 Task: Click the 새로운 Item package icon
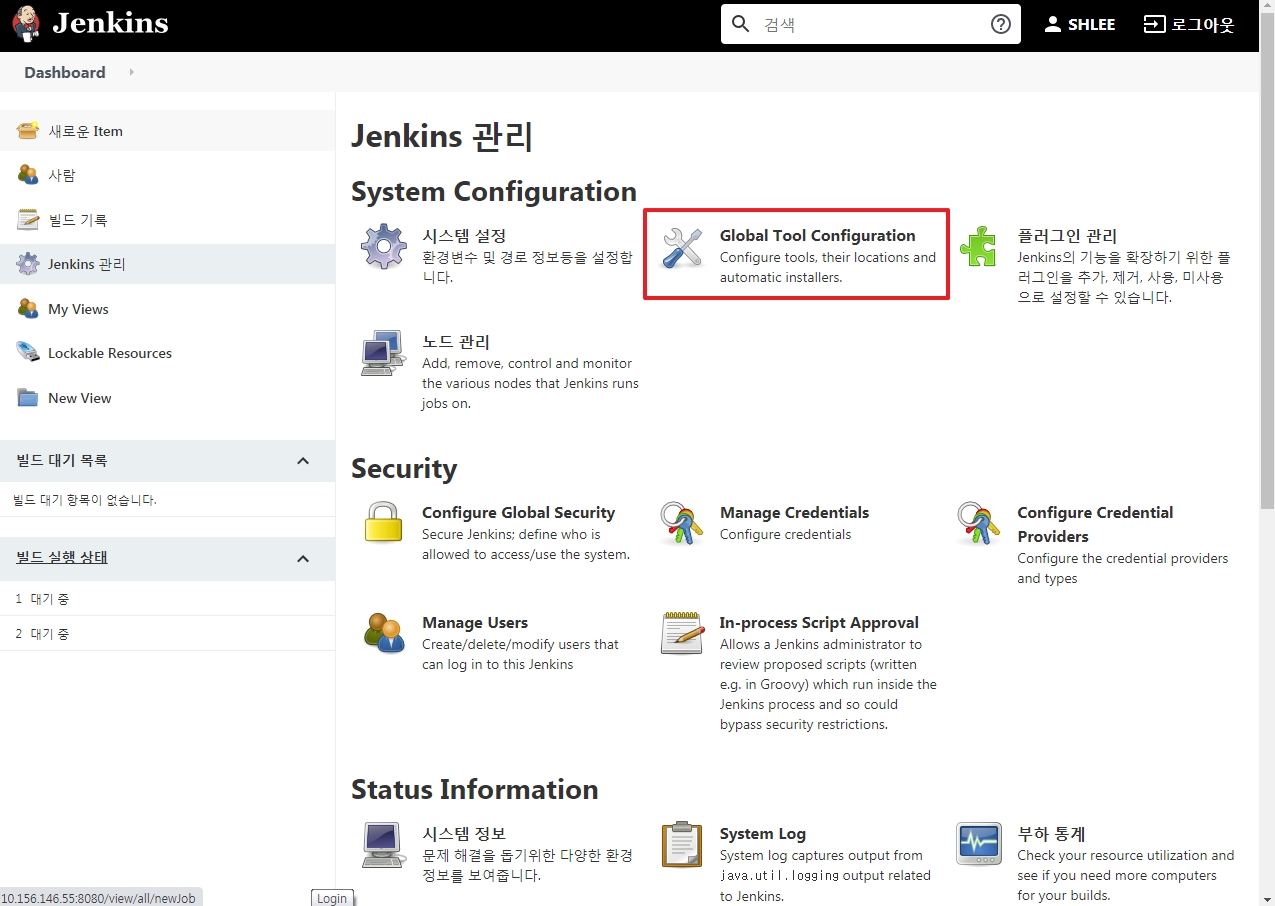point(28,131)
